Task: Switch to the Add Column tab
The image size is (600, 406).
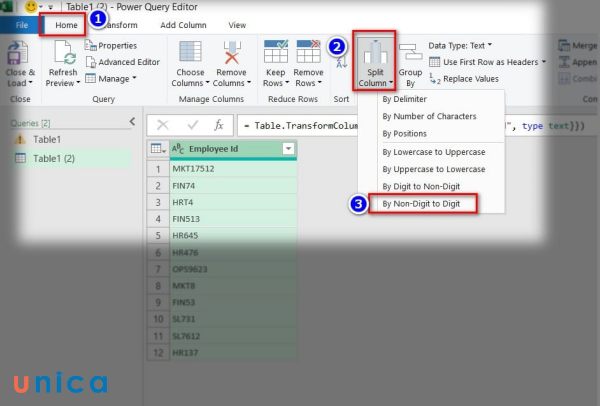Action: (183, 24)
